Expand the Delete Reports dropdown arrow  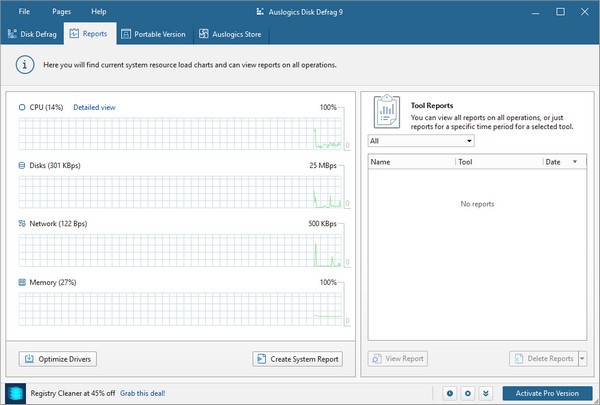click(x=582, y=359)
